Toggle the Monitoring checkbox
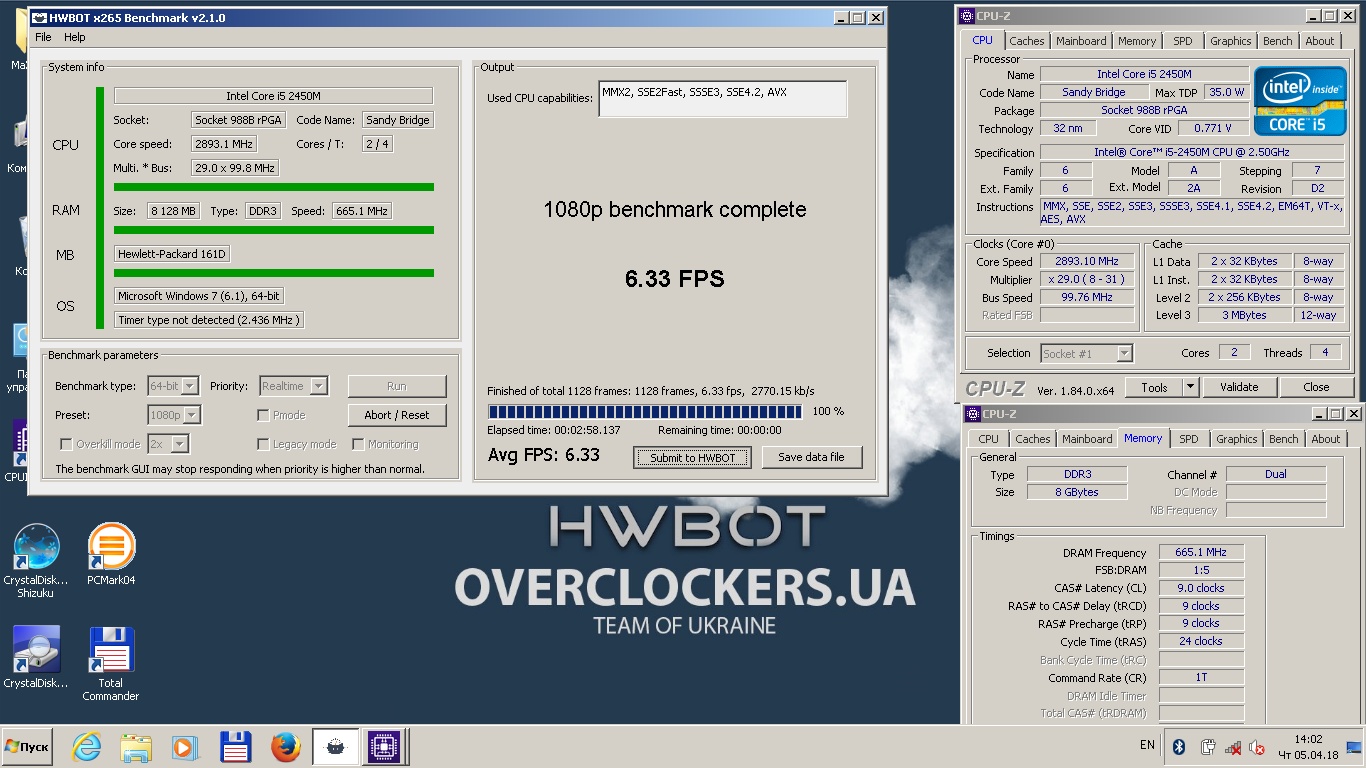1366x768 pixels. 358,444
